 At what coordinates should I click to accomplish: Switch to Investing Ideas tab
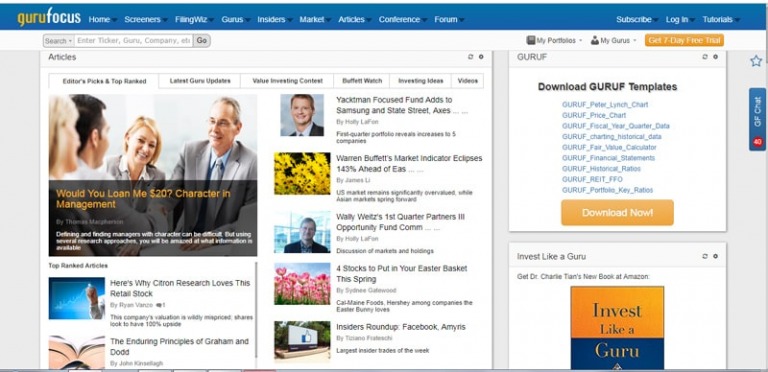[421, 81]
